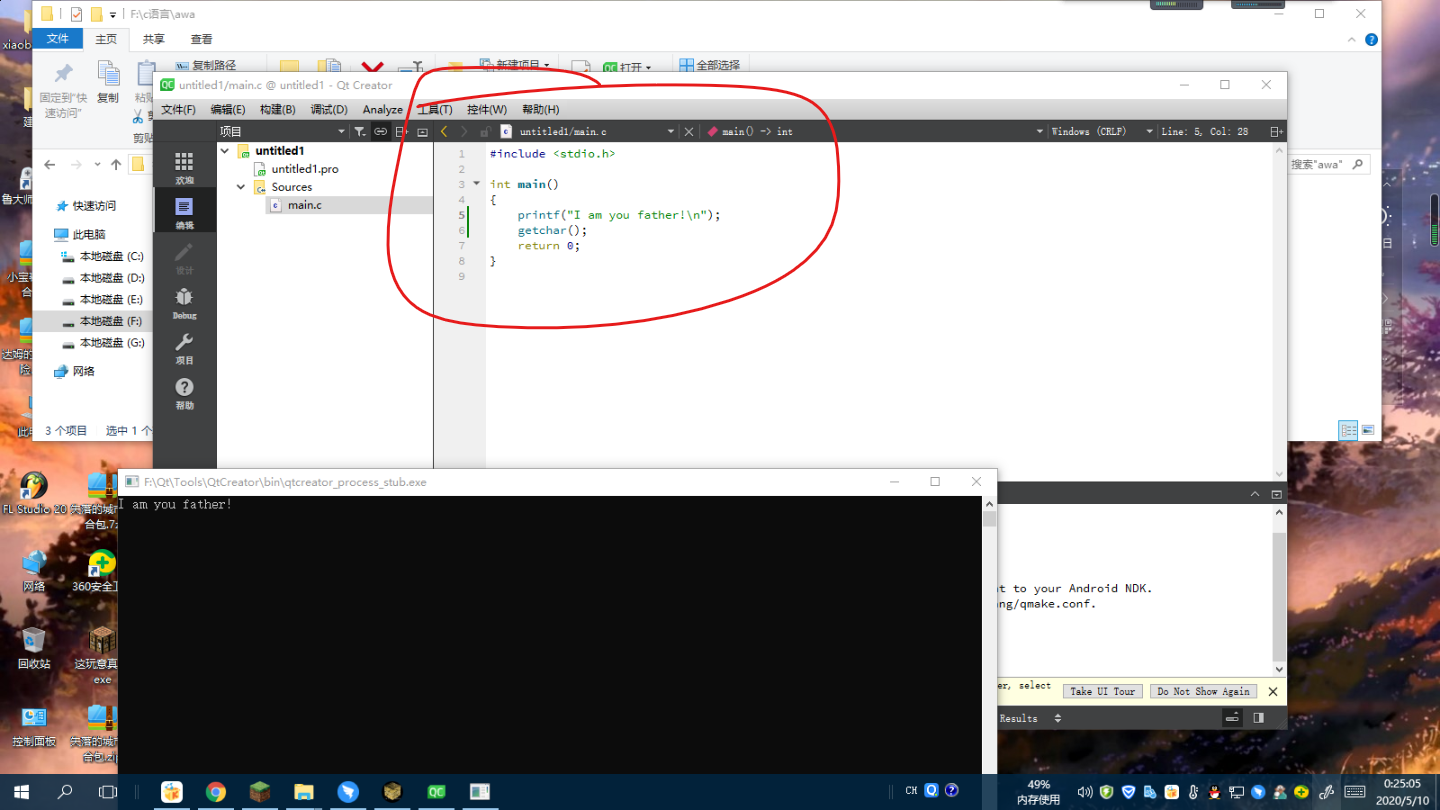Click the Explorer help question mark icon
The height and width of the screenshot is (810, 1440).
pos(1371,40)
